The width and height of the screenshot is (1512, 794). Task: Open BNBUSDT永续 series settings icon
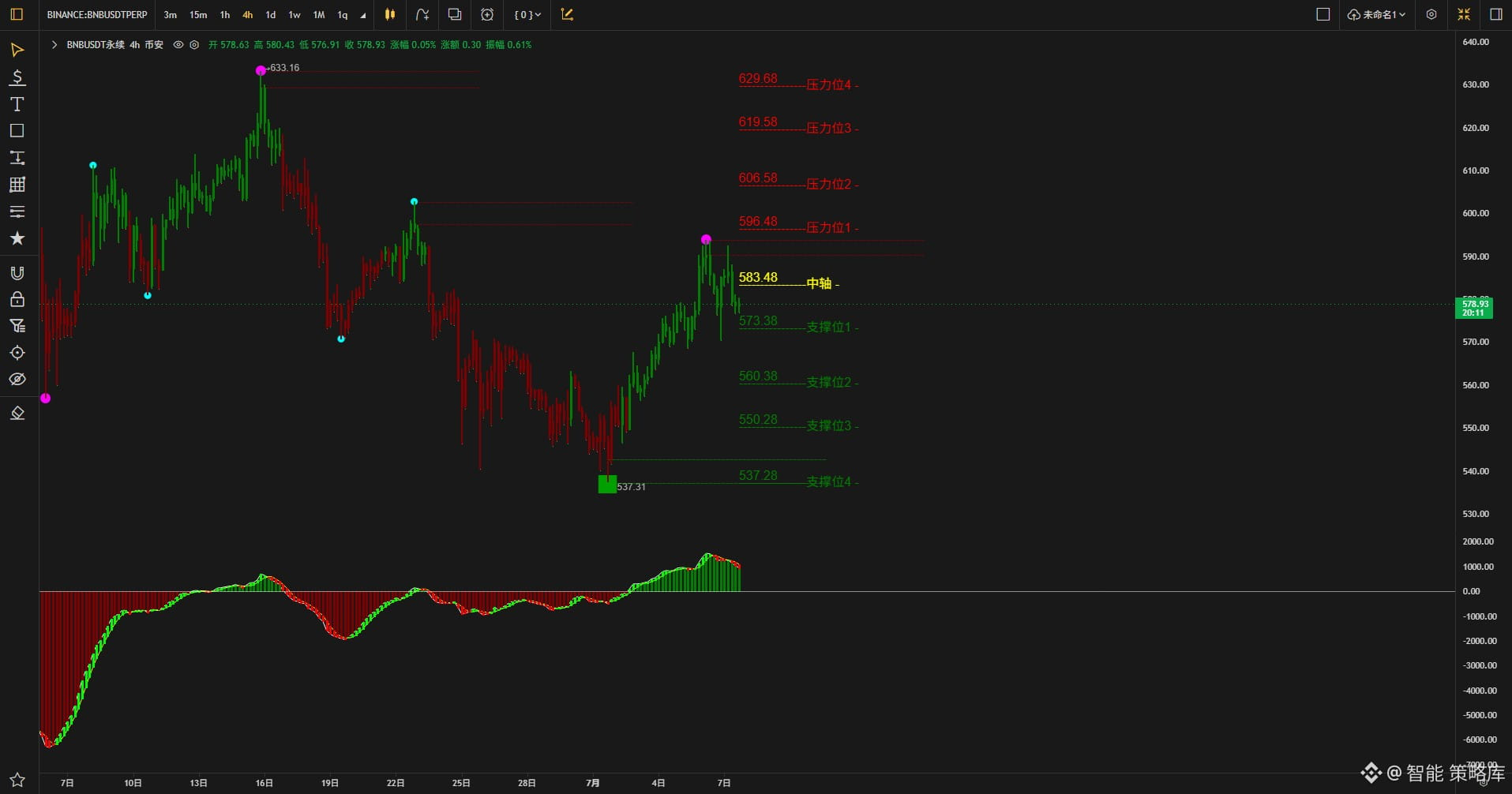pos(194,45)
